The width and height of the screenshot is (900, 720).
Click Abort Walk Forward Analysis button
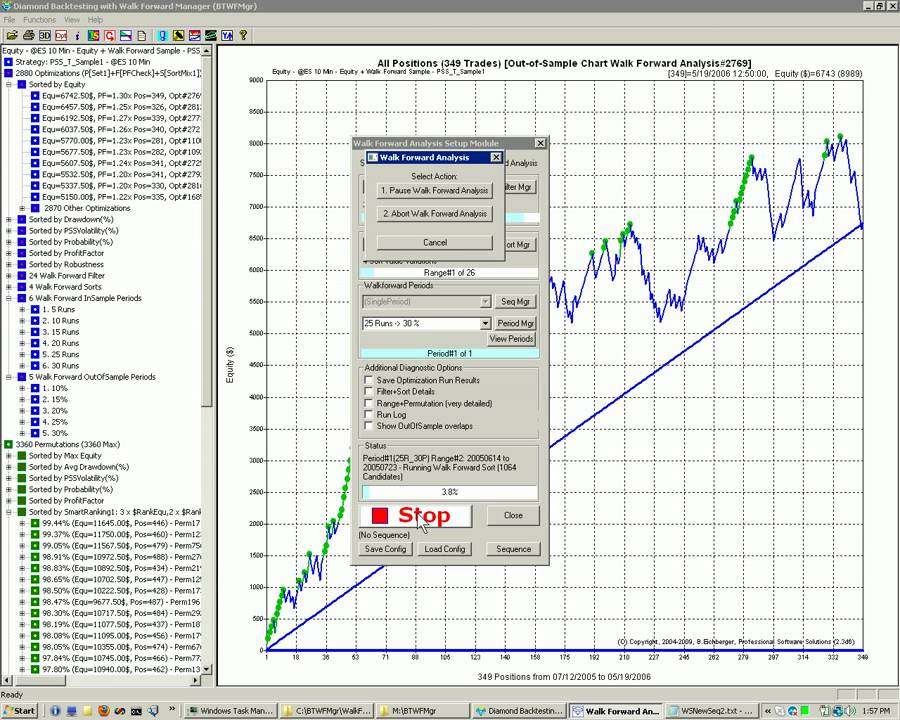tap(435, 214)
